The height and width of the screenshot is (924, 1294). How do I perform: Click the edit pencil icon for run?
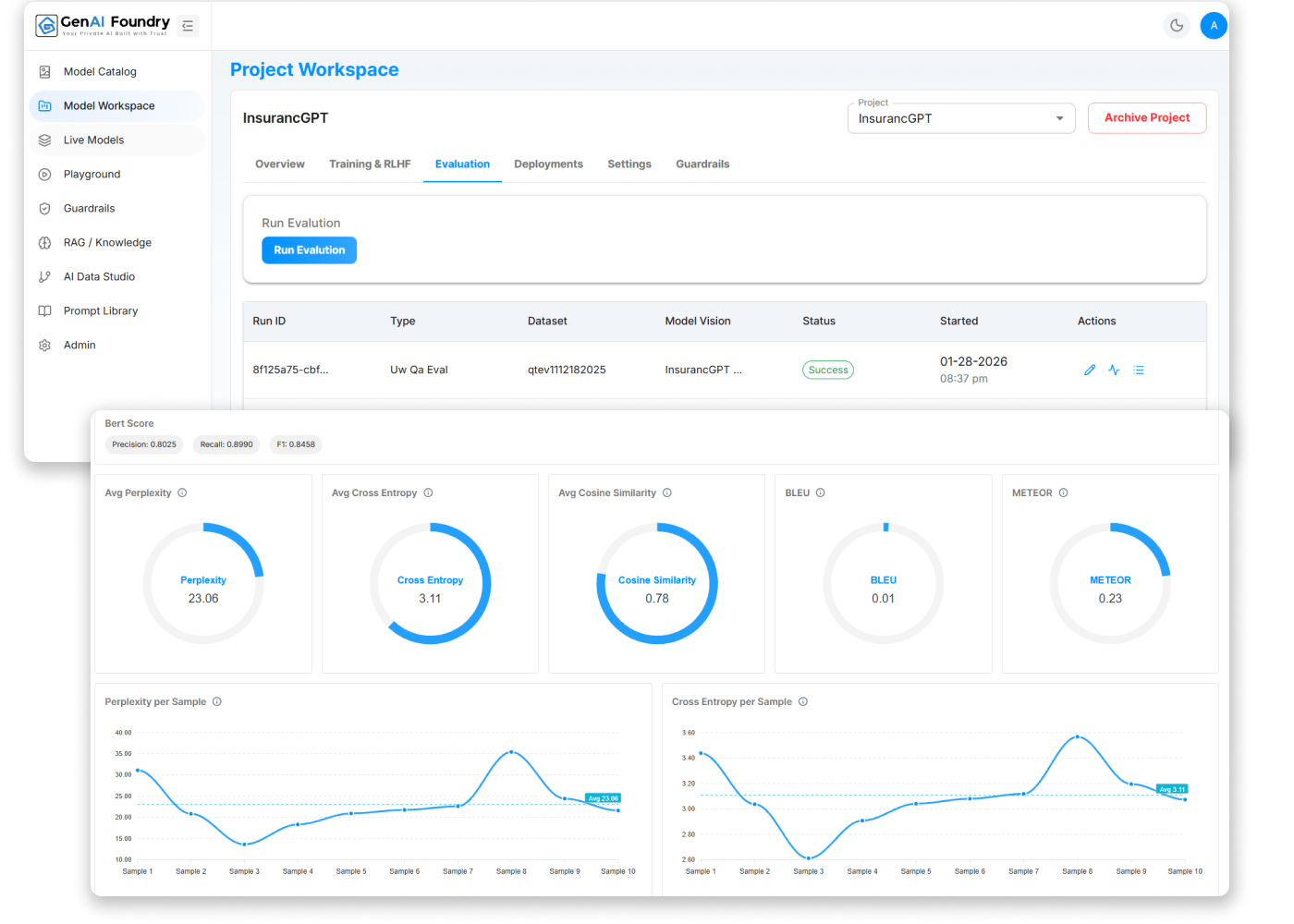[x=1090, y=370]
